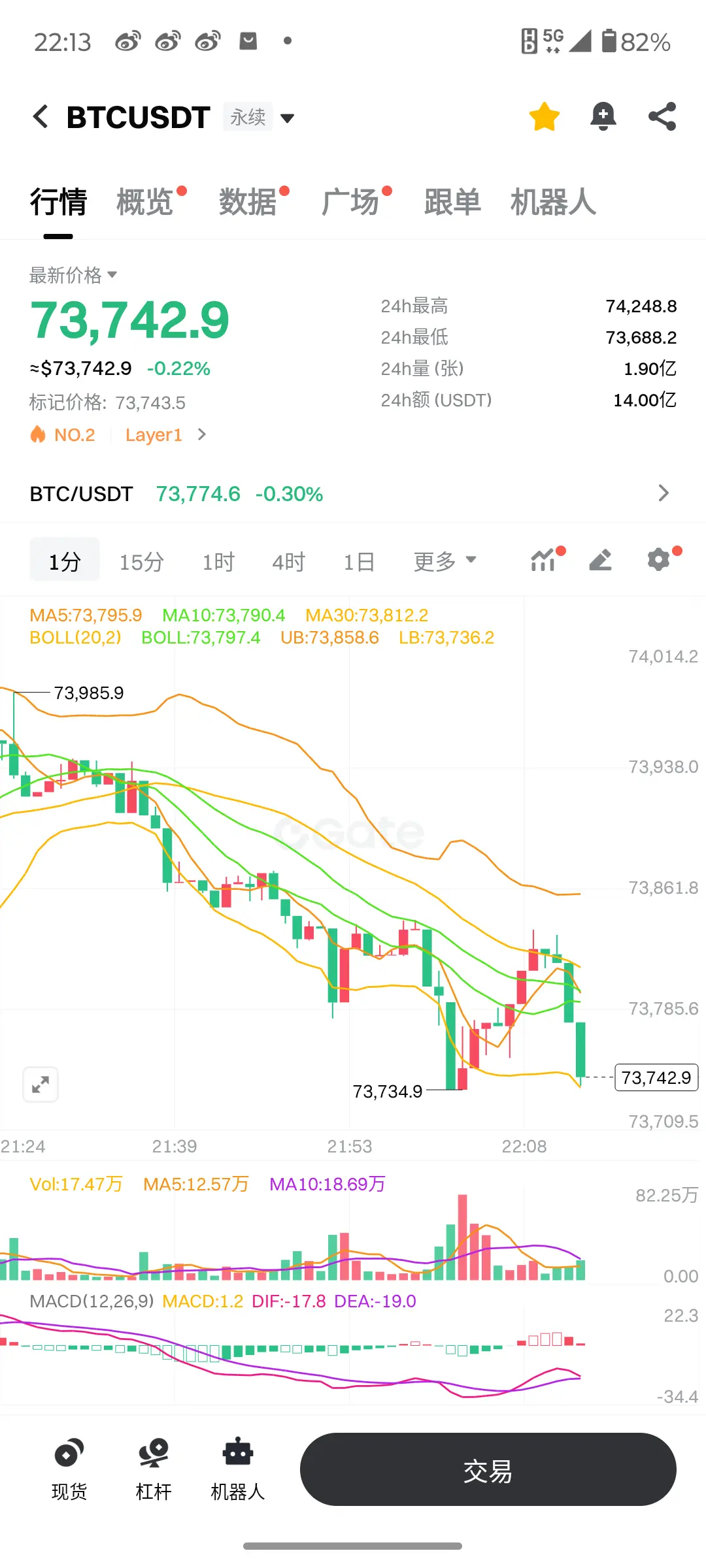
Task: Tap the battery 82% indicator
Action: pyautogui.click(x=636, y=42)
